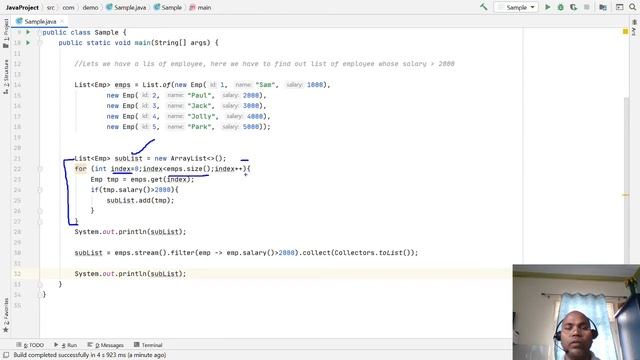Image resolution: width=640 pixels, height=360 pixels.
Task: Click the Build Project hammer icon
Action: (x=484, y=7)
